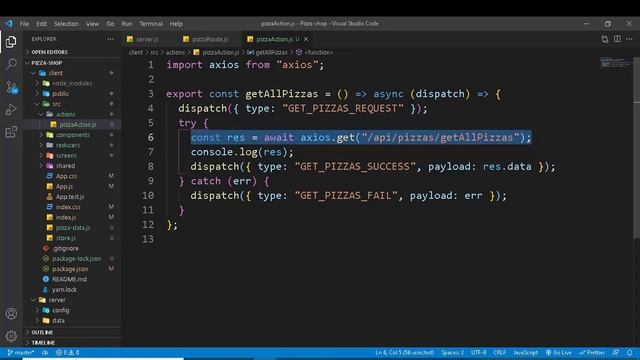Click the master branch status item
The height and width of the screenshot is (360, 640).
pos(20,352)
